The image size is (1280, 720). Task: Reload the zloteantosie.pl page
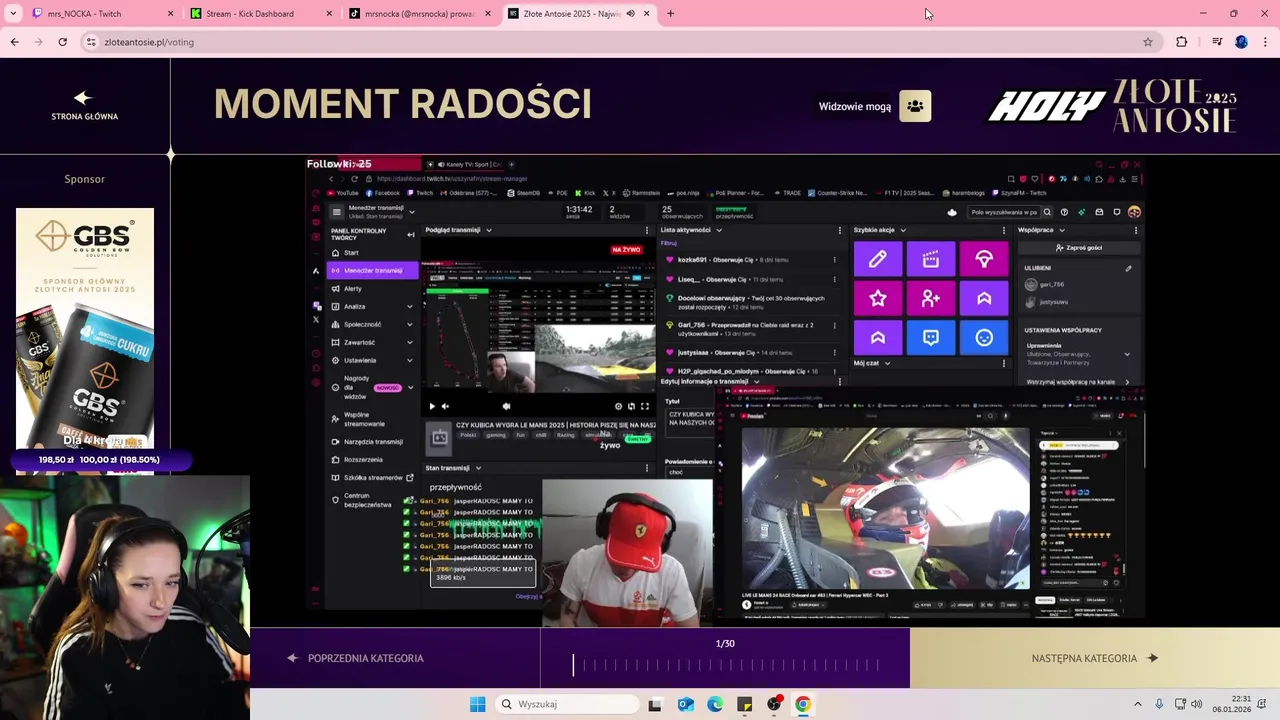pos(62,42)
